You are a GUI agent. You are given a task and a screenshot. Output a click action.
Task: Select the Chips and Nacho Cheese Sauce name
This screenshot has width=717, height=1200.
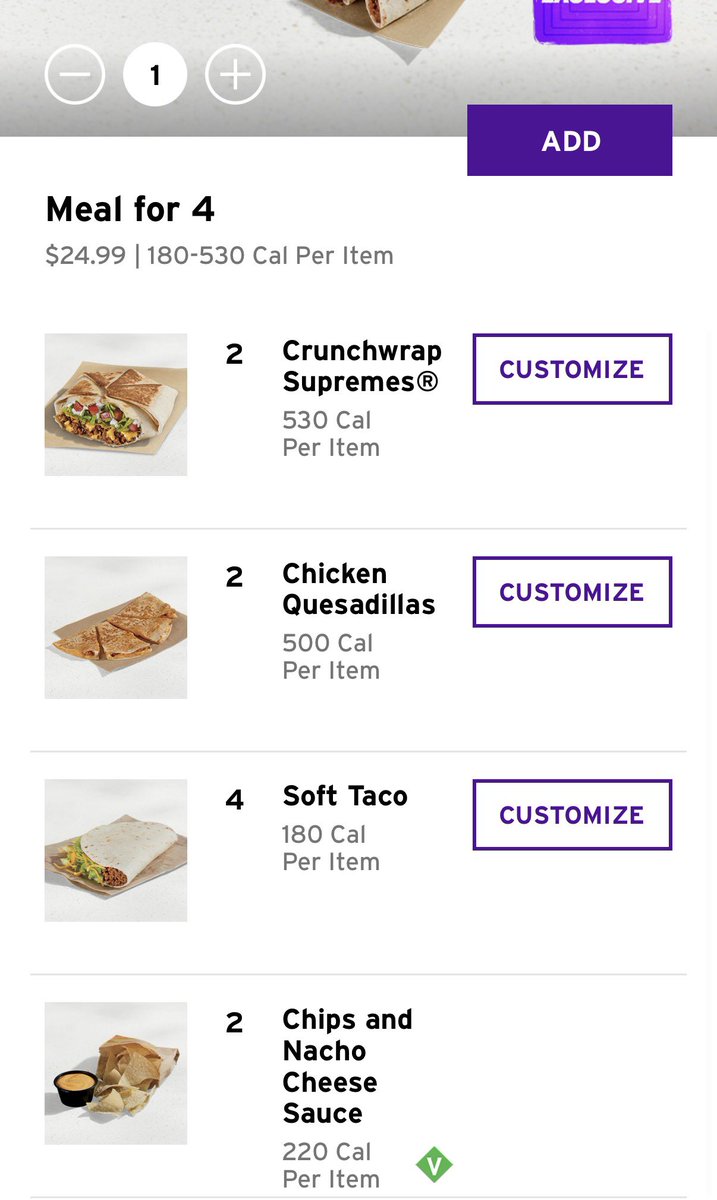pyautogui.click(x=347, y=1066)
